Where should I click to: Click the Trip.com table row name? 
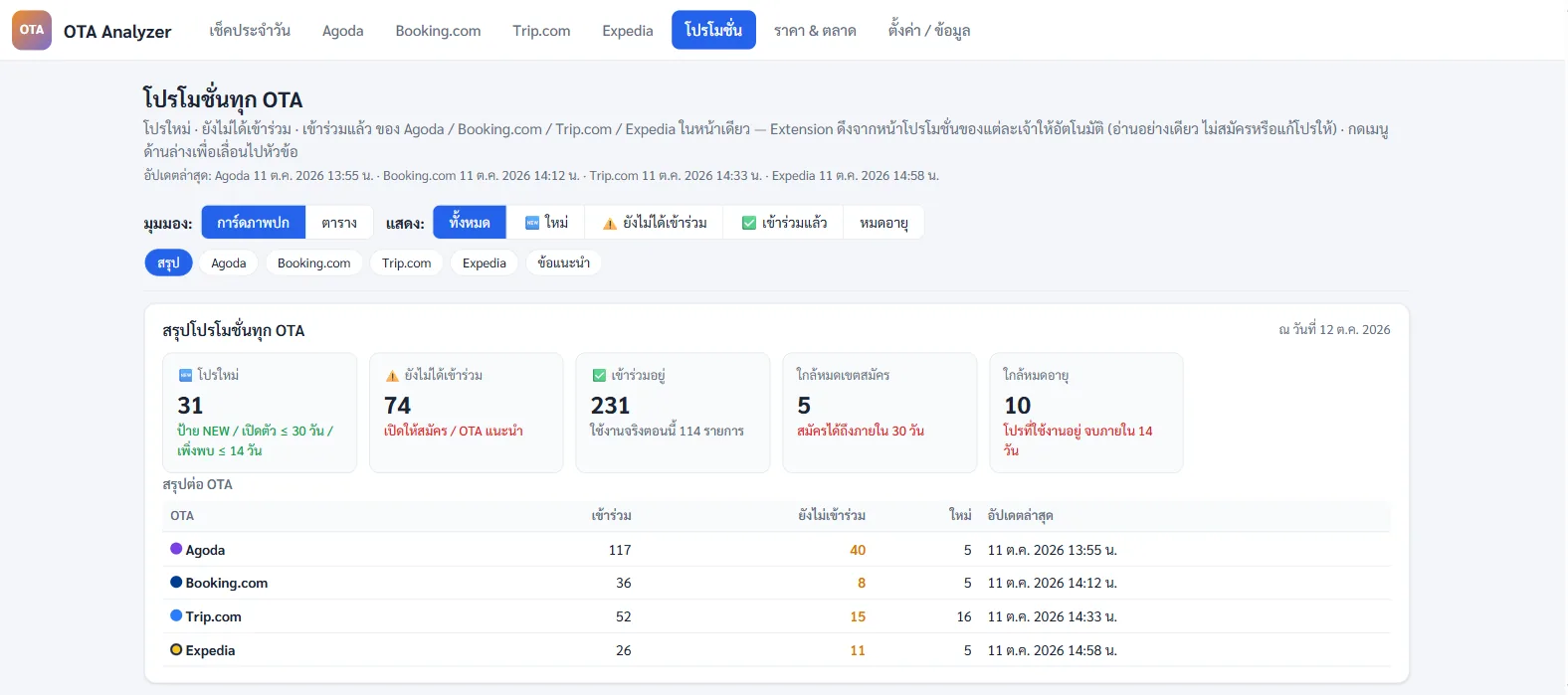213,616
